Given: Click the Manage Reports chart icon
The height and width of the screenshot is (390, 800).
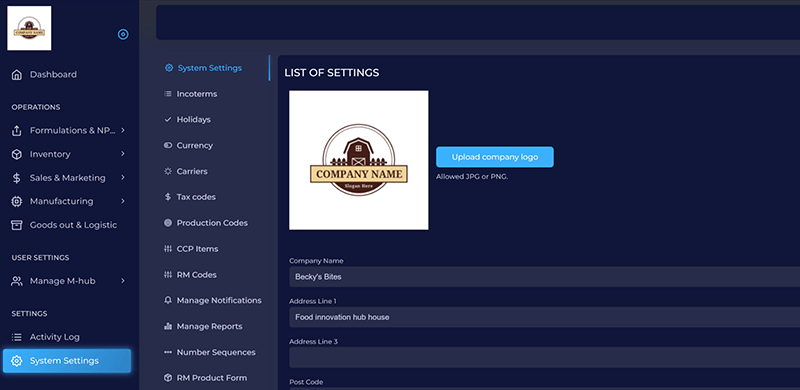Looking at the screenshot, I should coord(168,326).
